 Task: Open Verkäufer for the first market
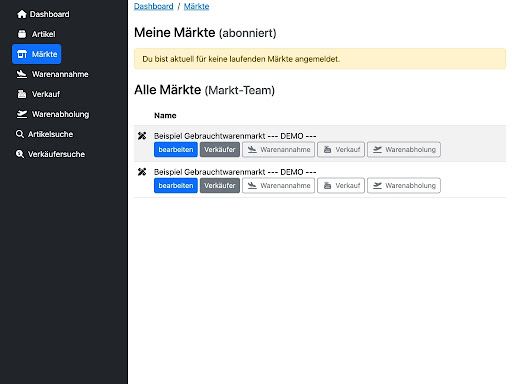click(x=220, y=150)
